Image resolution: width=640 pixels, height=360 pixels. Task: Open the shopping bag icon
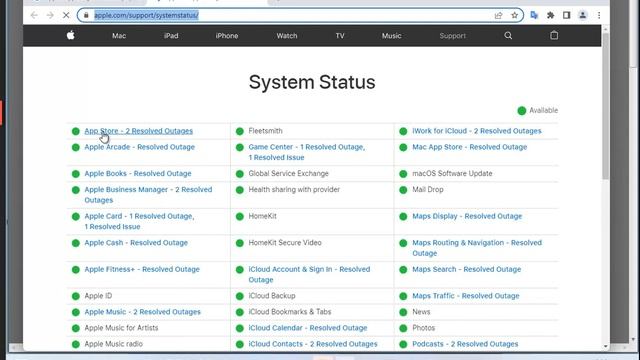point(554,36)
